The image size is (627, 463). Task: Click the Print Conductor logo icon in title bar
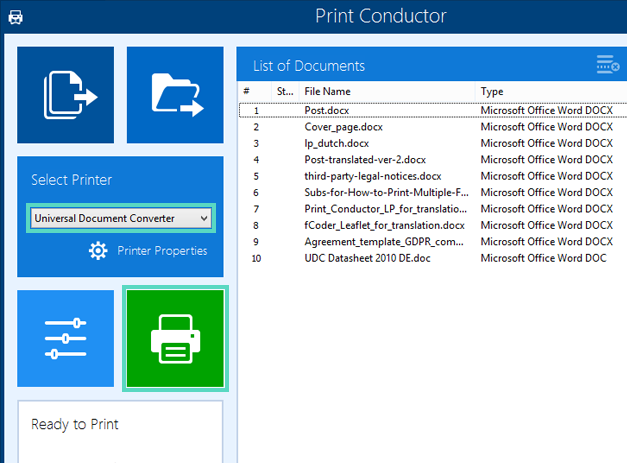click(x=15, y=17)
